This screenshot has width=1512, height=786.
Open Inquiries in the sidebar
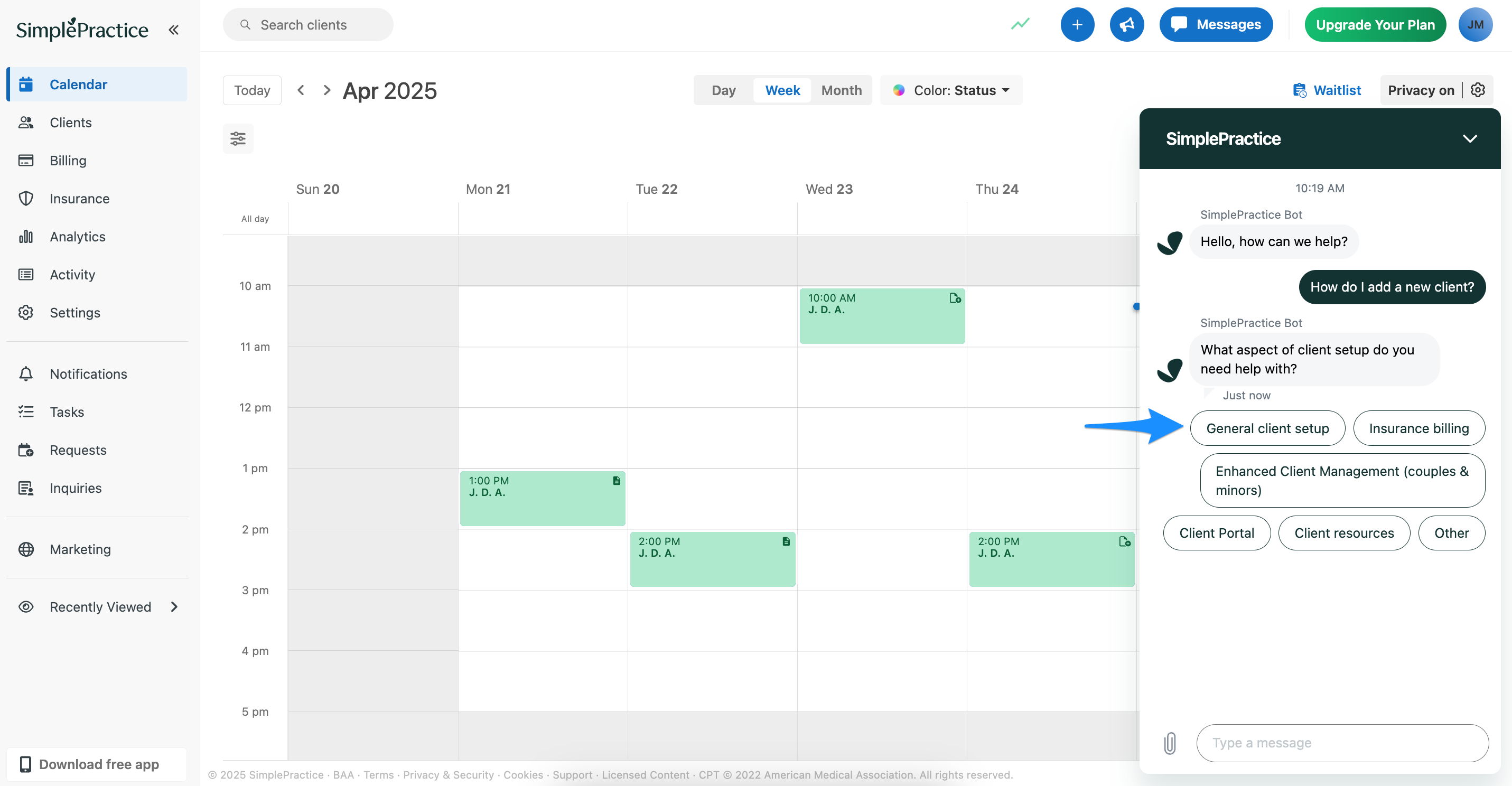[97, 488]
